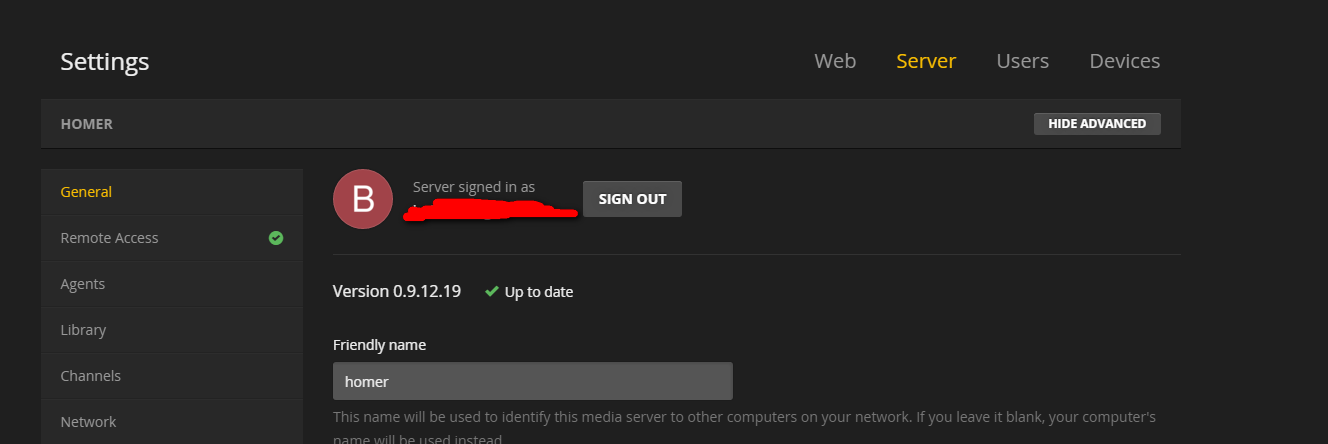Click the round B user avatar
Viewport: 1328px width, 444px height.
[x=363, y=199]
